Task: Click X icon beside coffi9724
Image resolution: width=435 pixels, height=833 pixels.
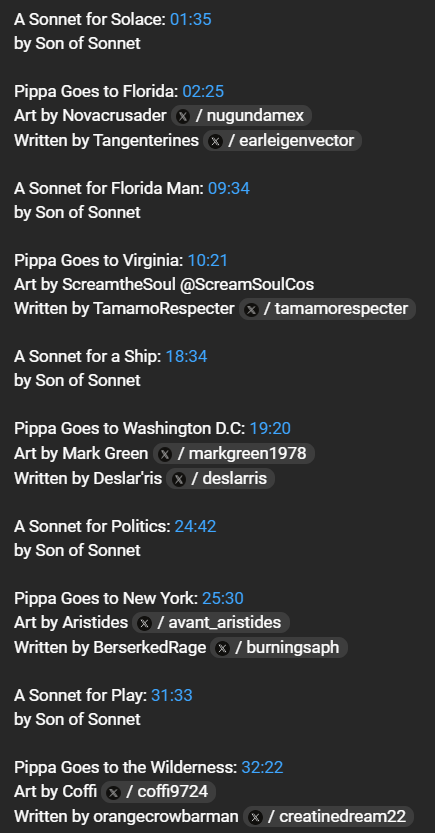Action: click(113, 793)
